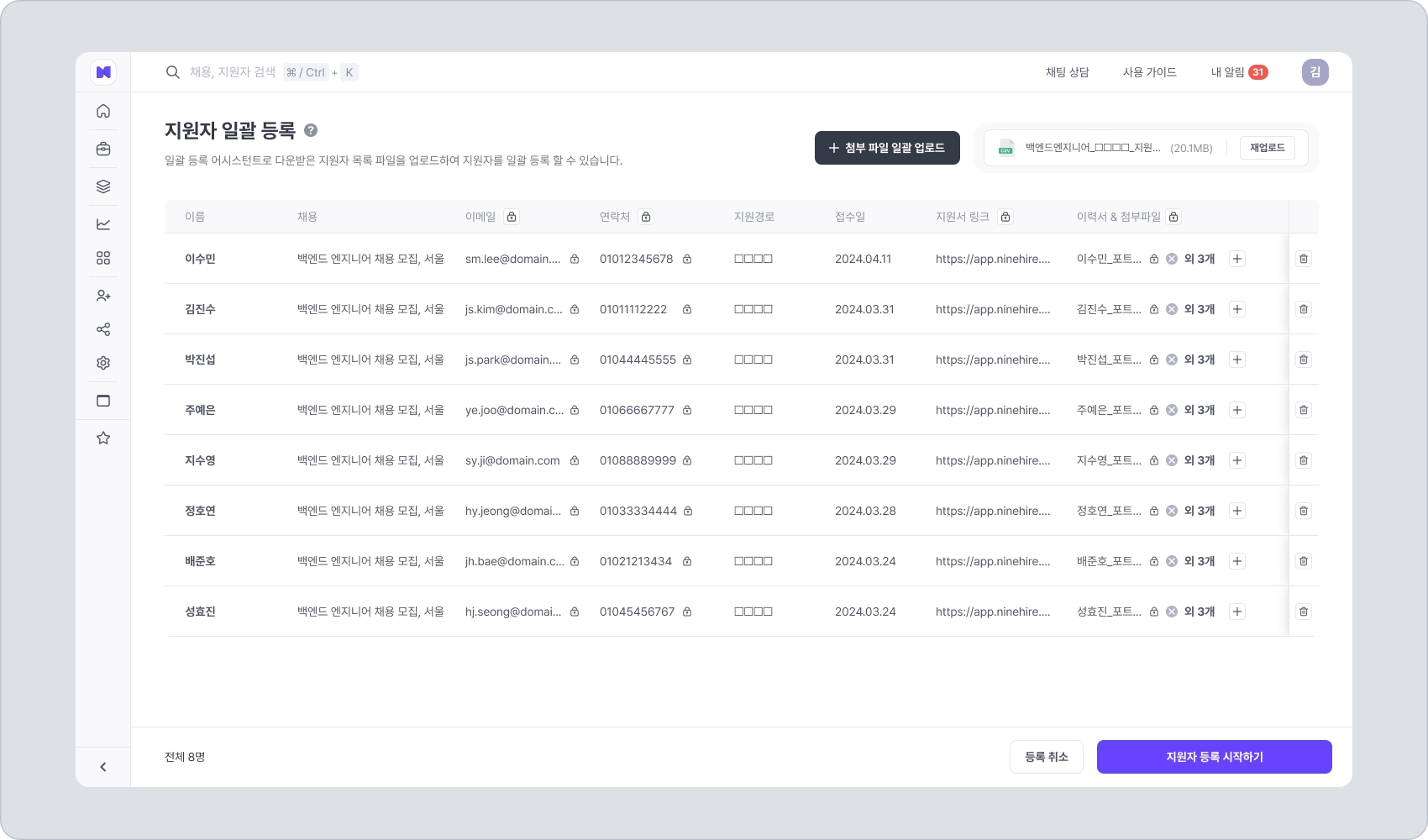The width and height of the screenshot is (1428, 840).
Task: Add attachment with plus in 성효진 row
Action: pyautogui.click(x=1237, y=612)
